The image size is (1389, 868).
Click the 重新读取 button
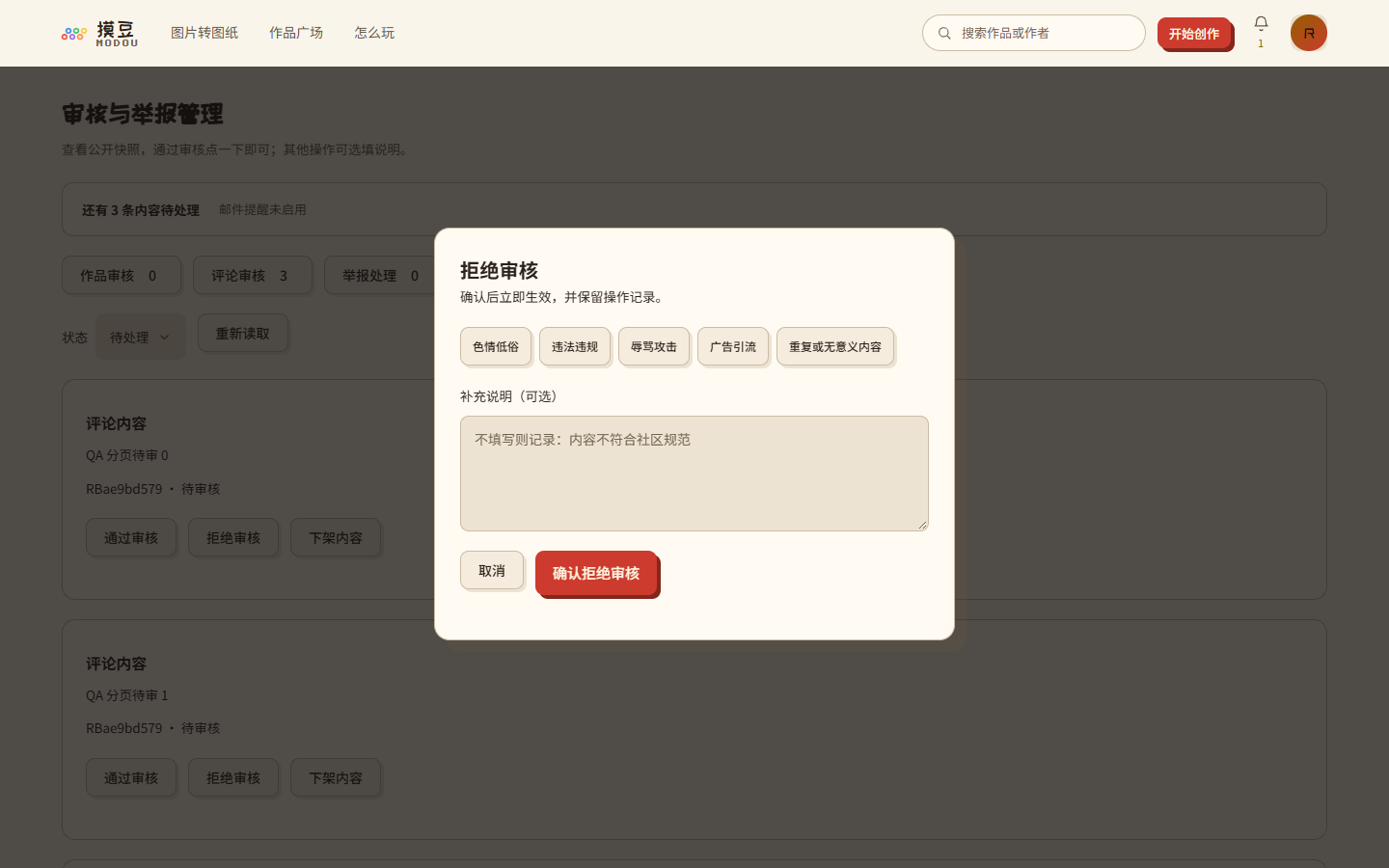coord(243,333)
